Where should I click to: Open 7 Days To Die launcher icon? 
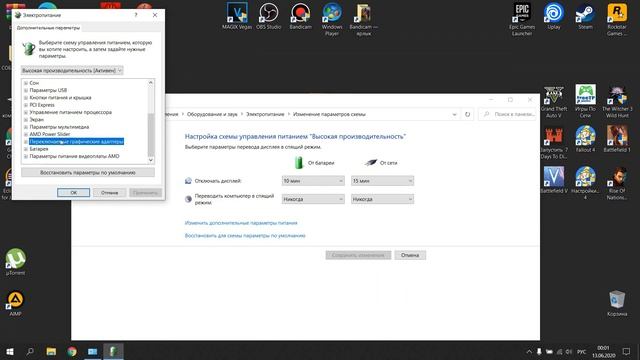[553, 142]
